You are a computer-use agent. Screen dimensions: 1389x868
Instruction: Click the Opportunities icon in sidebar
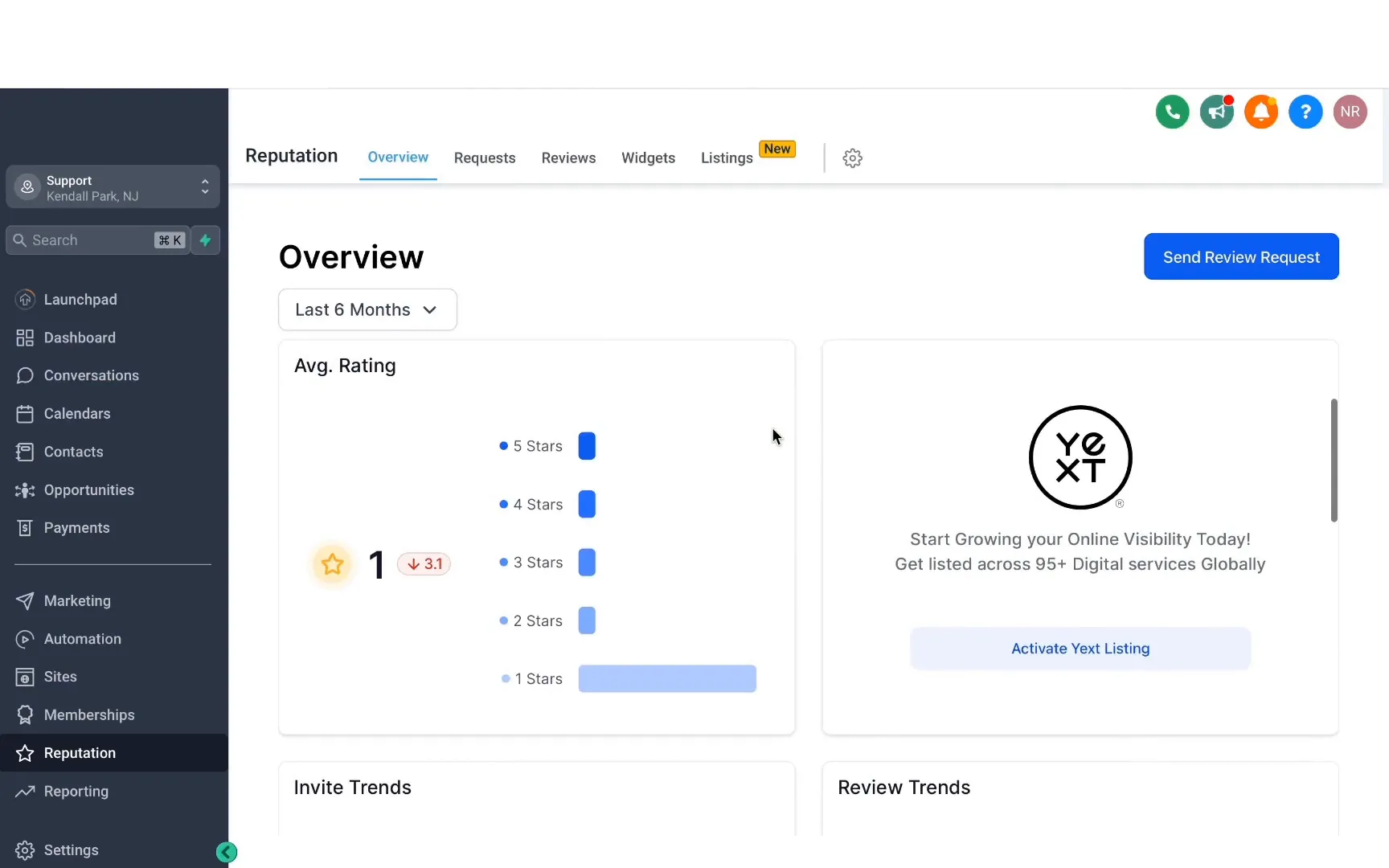(25, 489)
